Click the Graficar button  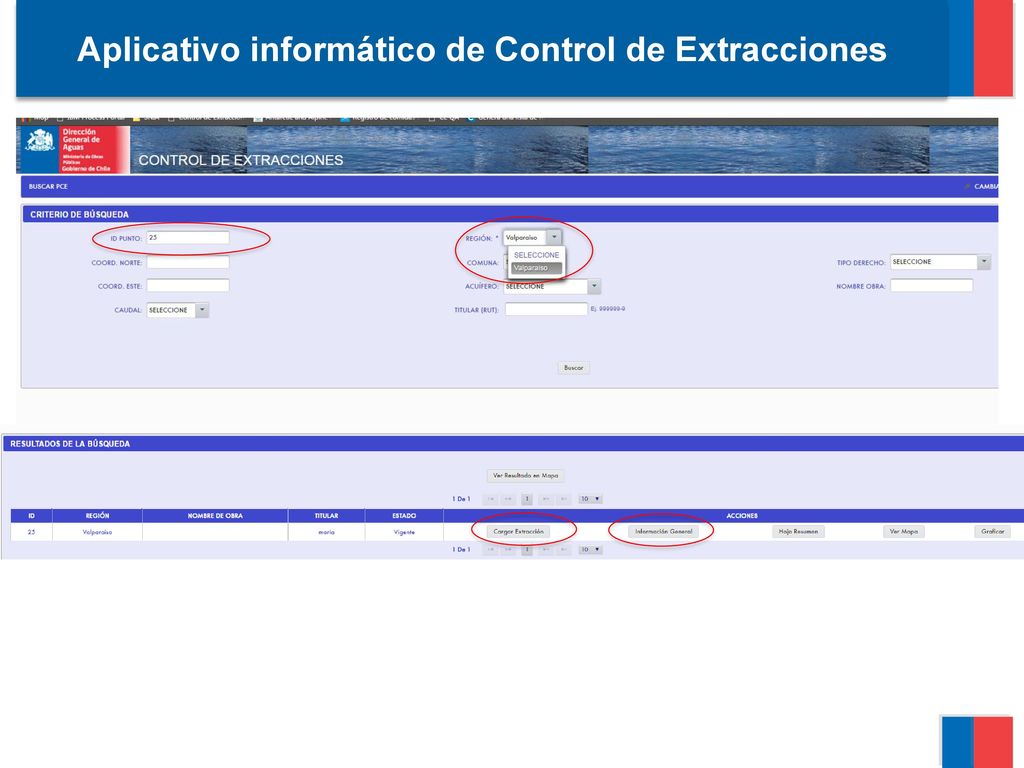(993, 532)
